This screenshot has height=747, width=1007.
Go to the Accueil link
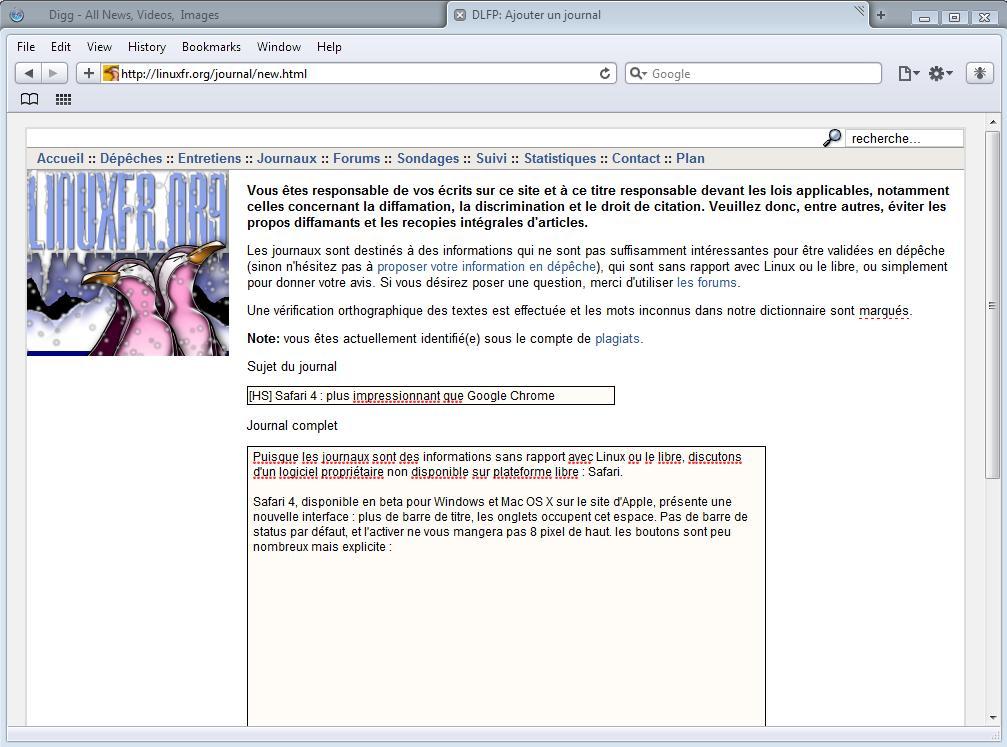pyautogui.click(x=60, y=159)
